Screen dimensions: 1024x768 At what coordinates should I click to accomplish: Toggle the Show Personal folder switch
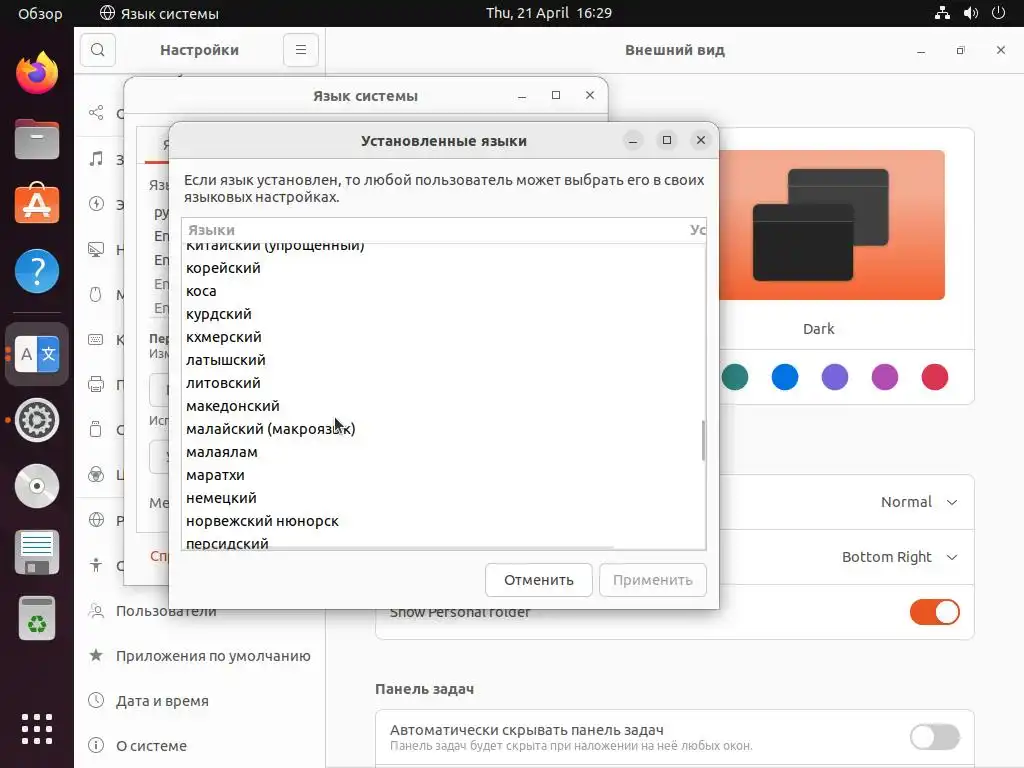tap(935, 612)
